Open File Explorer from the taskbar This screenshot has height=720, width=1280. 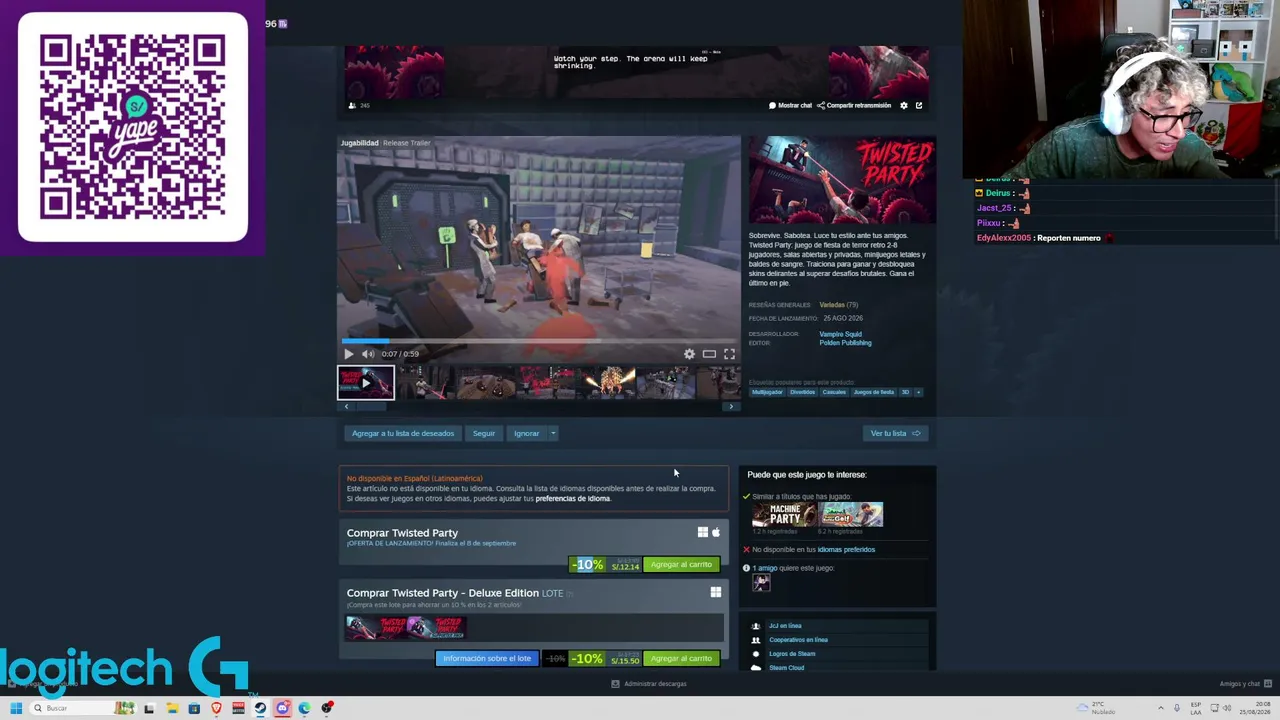click(172, 708)
